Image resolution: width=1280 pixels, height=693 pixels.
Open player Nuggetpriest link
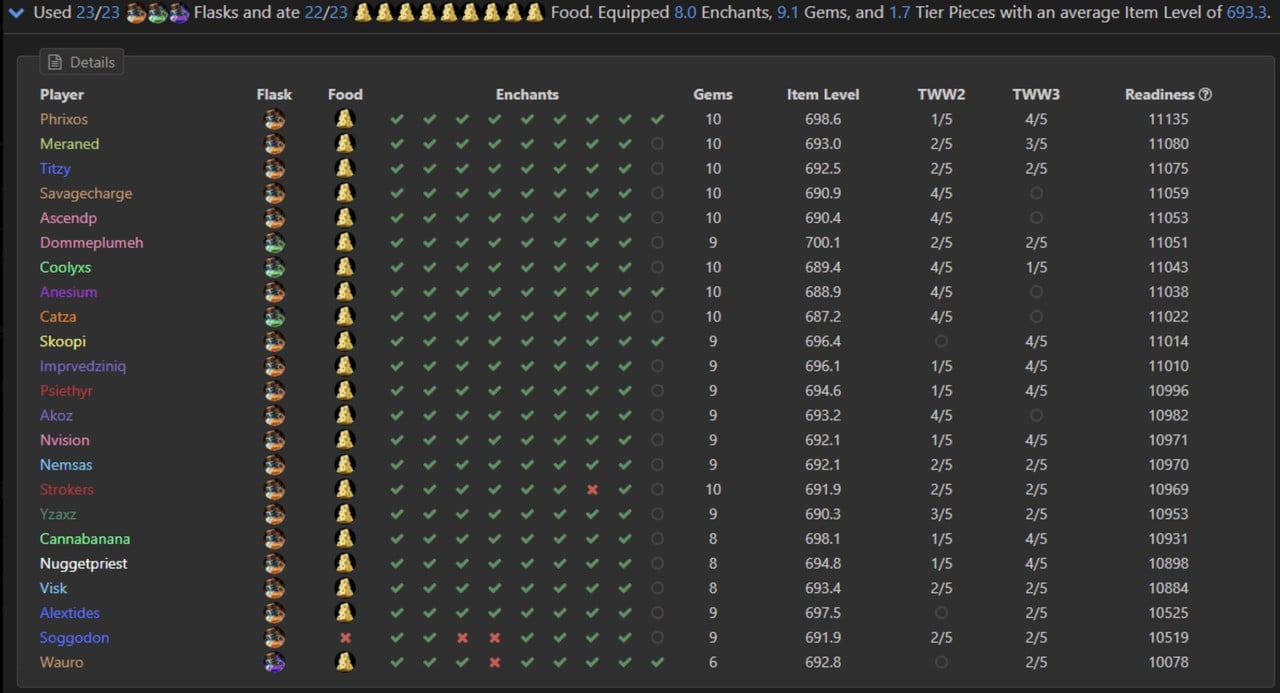(x=84, y=564)
